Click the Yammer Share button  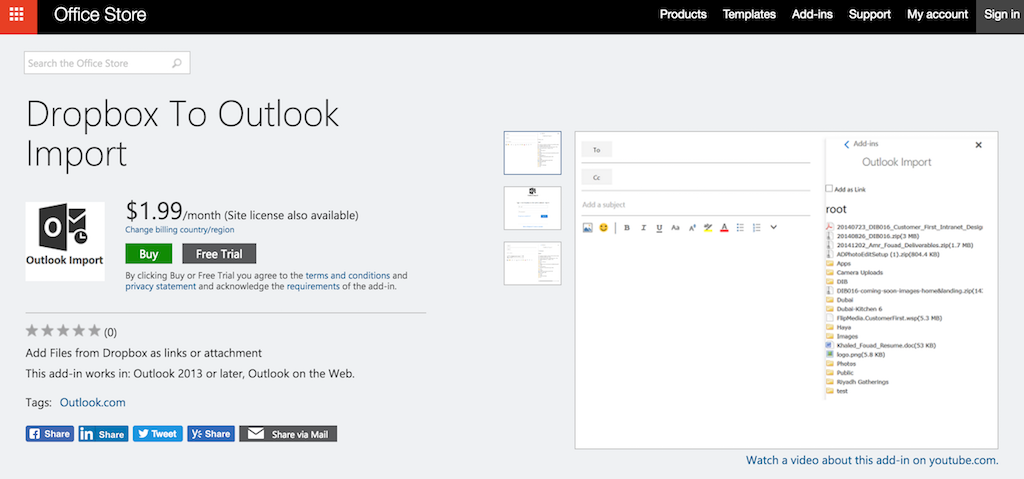coord(211,434)
